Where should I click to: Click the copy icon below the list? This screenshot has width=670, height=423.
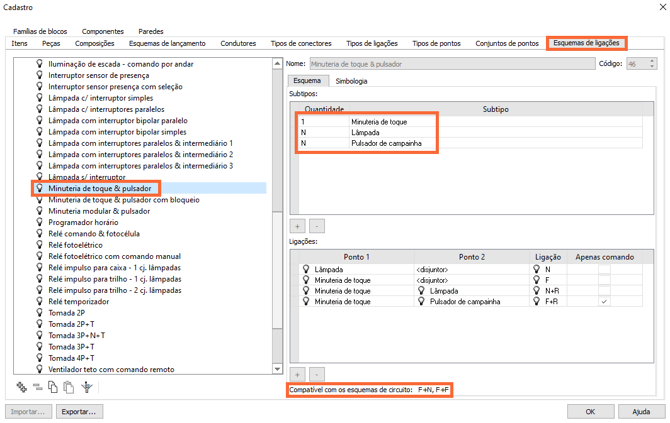(53, 387)
